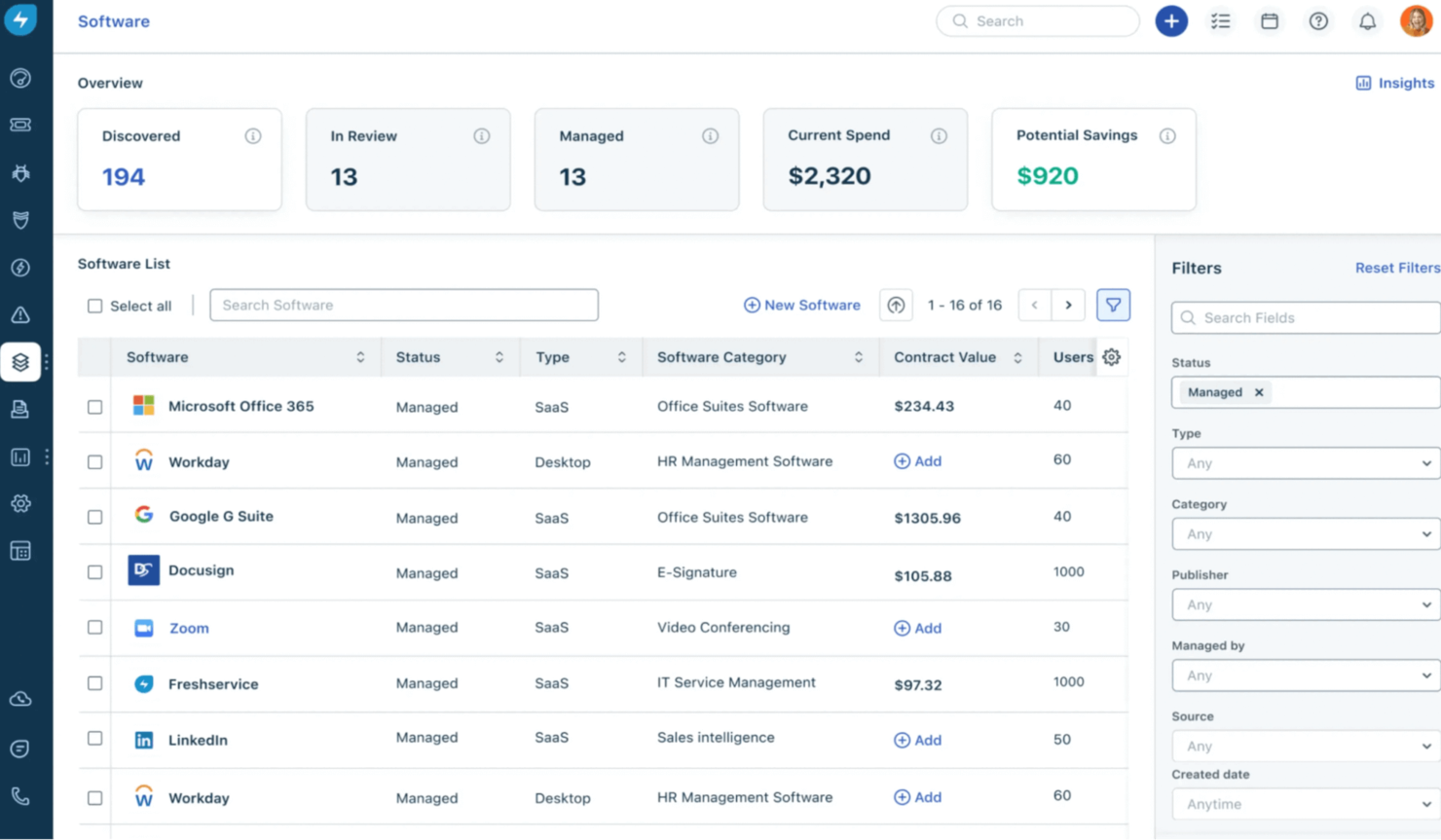Open column settings gear in table header
Screen dimensions: 1441x840
click(x=1111, y=357)
